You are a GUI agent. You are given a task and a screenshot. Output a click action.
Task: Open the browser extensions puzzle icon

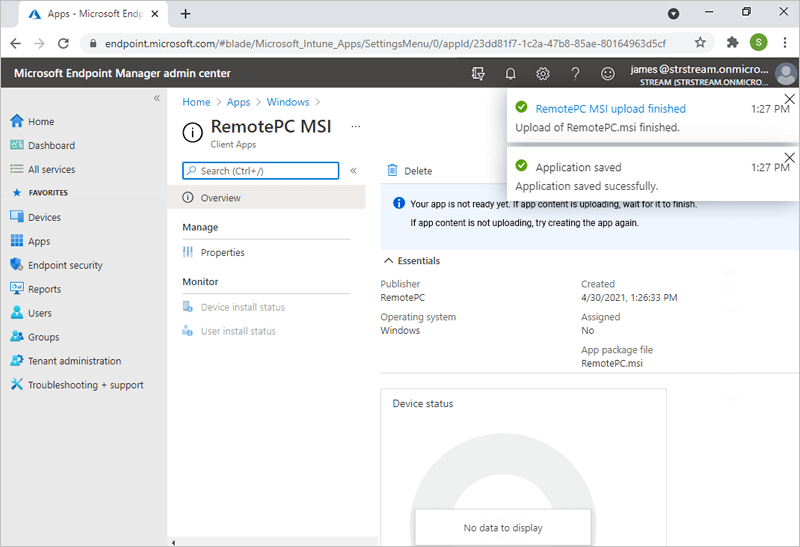click(732, 43)
